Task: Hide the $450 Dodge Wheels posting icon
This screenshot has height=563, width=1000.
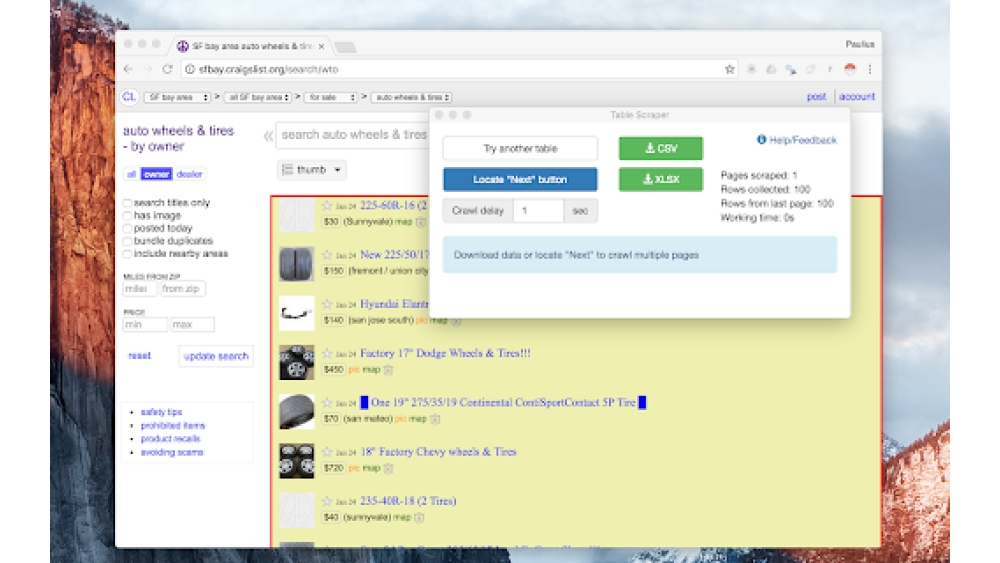Action: tap(388, 369)
